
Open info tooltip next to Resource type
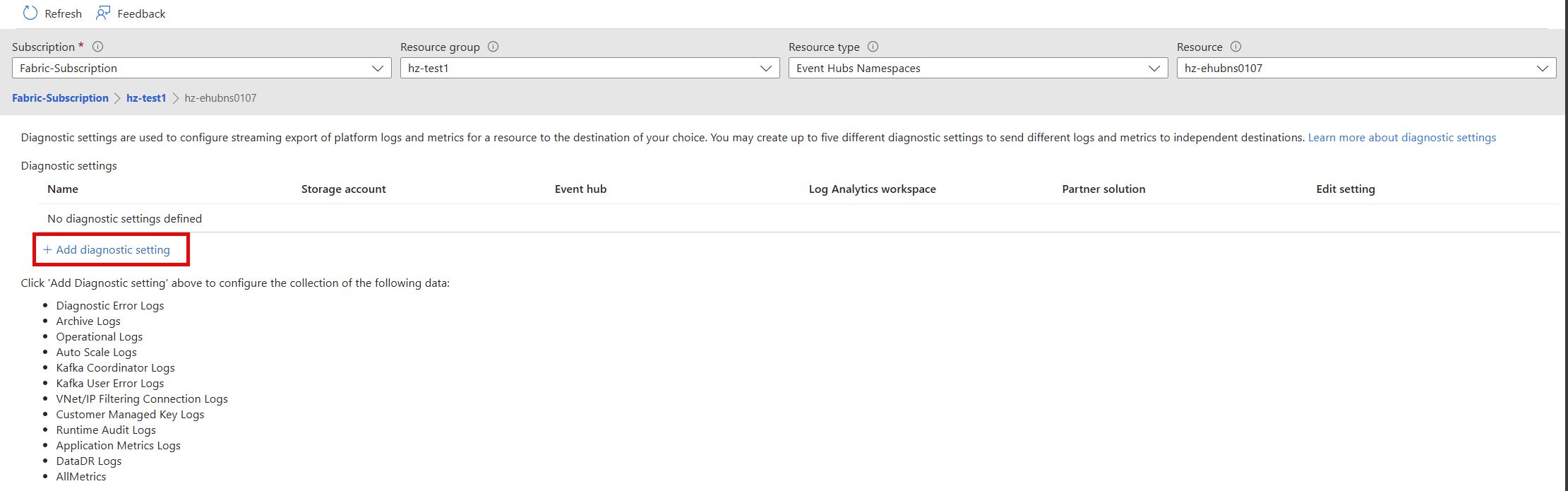[873, 47]
